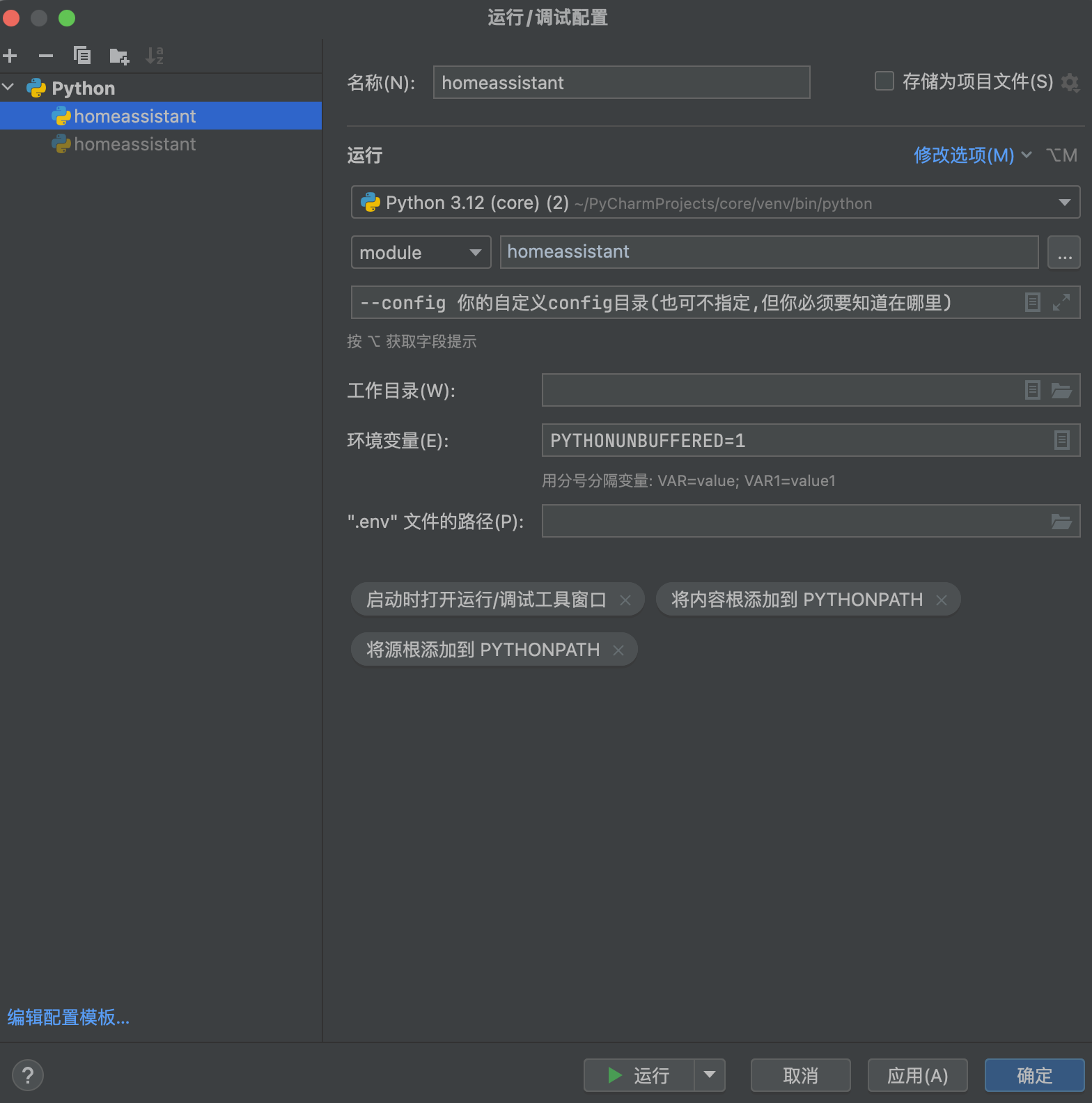This screenshot has height=1103, width=1092.
Task: Insert a macro in the 工作目录 field
Action: coord(1033,390)
